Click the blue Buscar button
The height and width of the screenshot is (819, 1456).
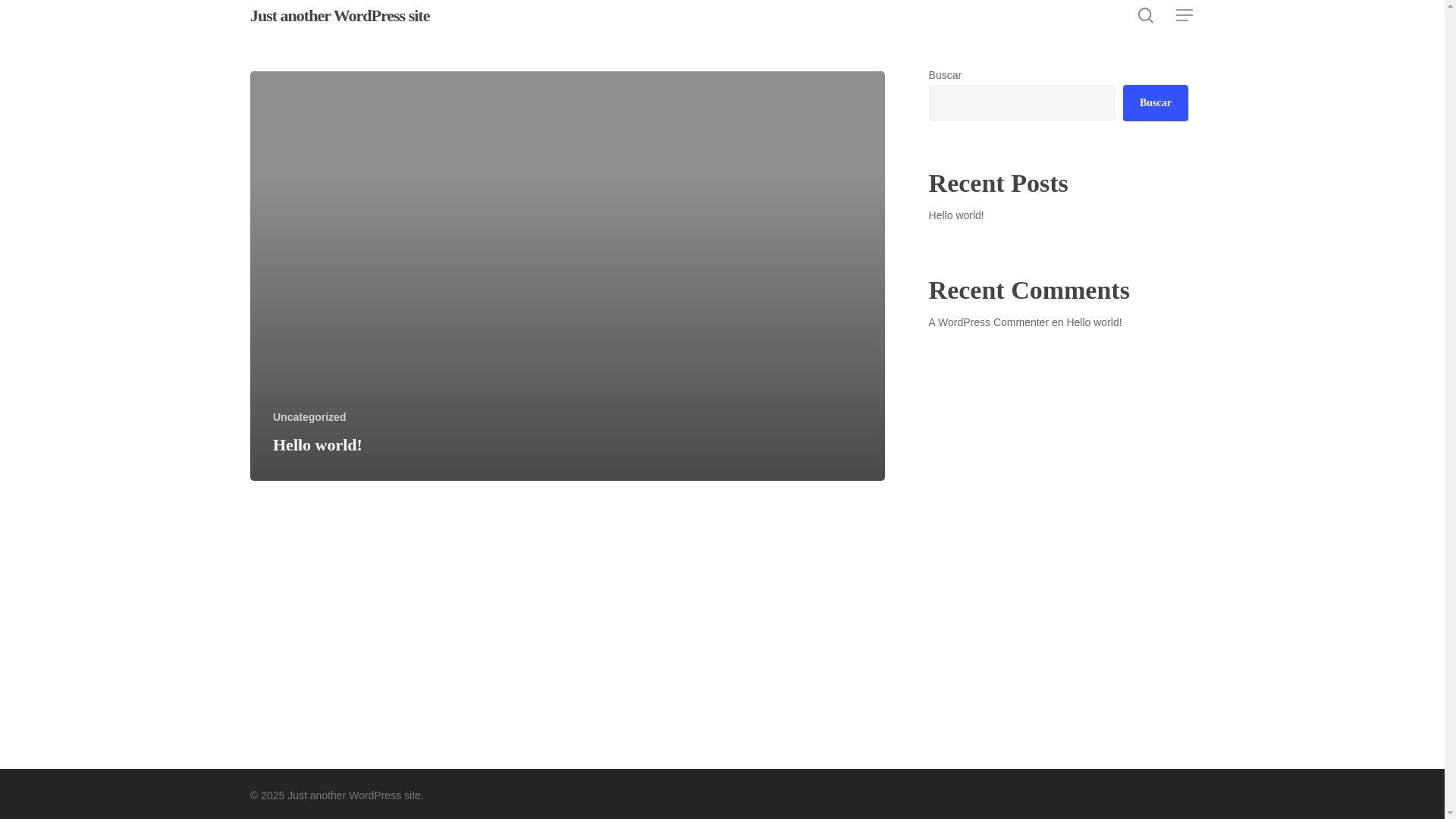click(1155, 103)
